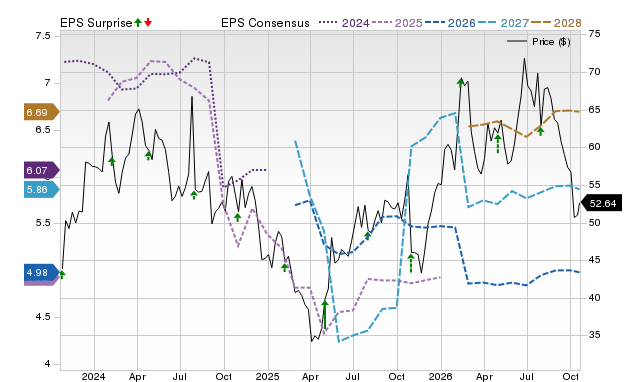Click the green surprise arrow at the early 2026 price peak
Screen dimensions: 640x382
coord(460,83)
